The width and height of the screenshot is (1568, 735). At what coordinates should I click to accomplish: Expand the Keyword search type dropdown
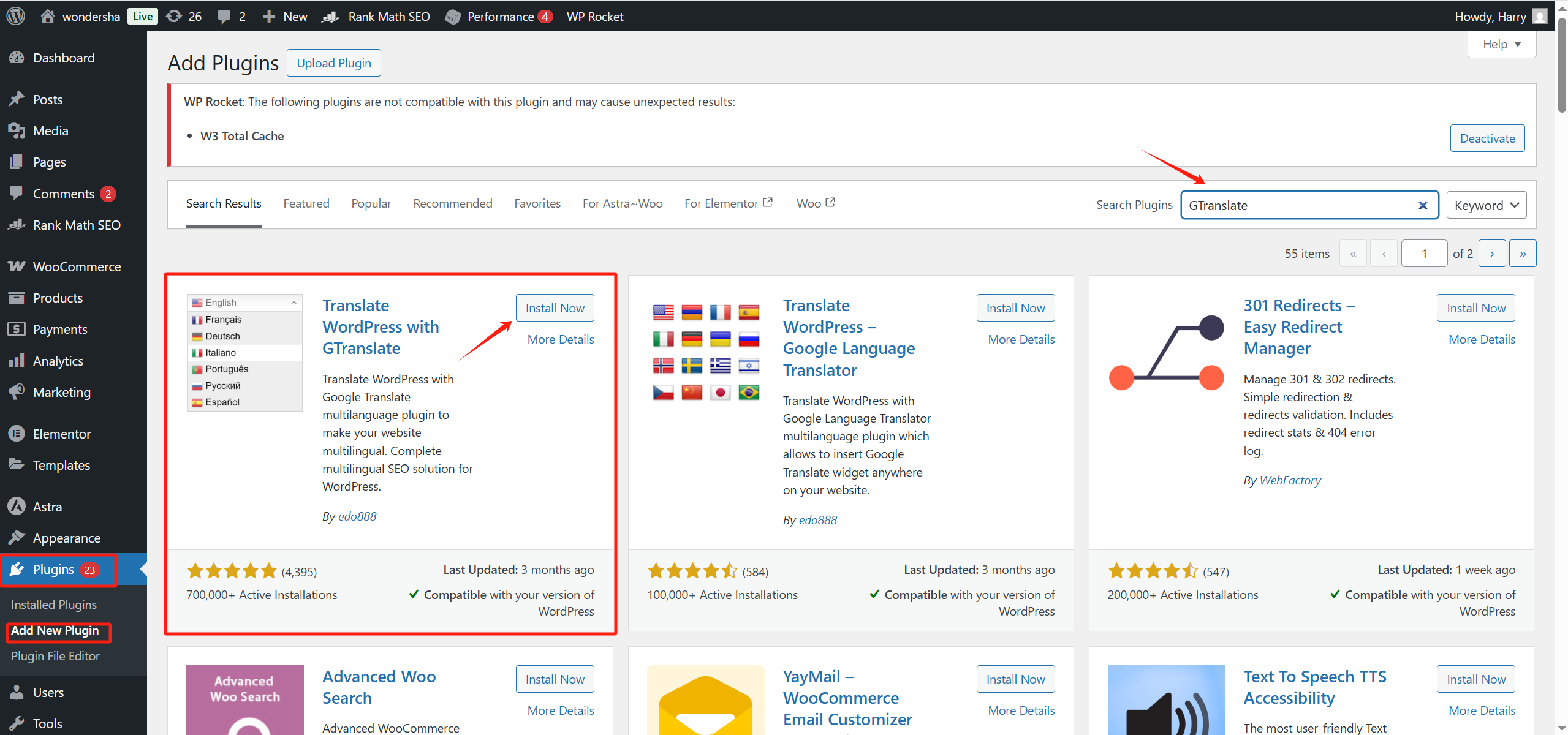pos(1486,205)
